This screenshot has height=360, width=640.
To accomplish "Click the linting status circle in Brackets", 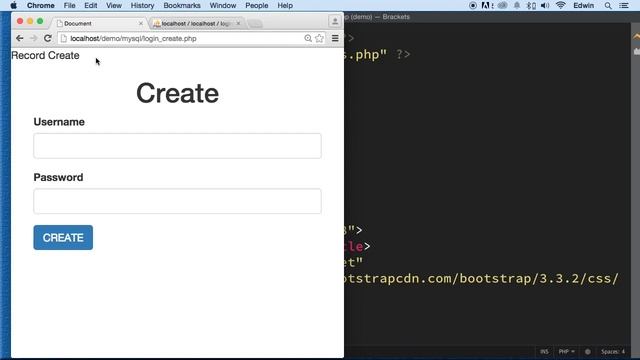I will pyautogui.click(x=588, y=351).
